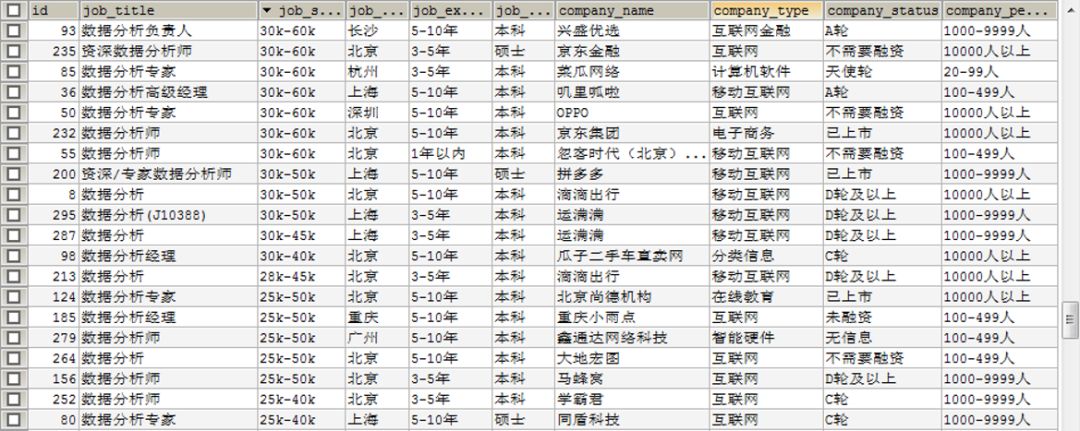The height and width of the screenshot is (431, 1080).
Task: Select the city cell 深圳
Action: click(377, 113)
